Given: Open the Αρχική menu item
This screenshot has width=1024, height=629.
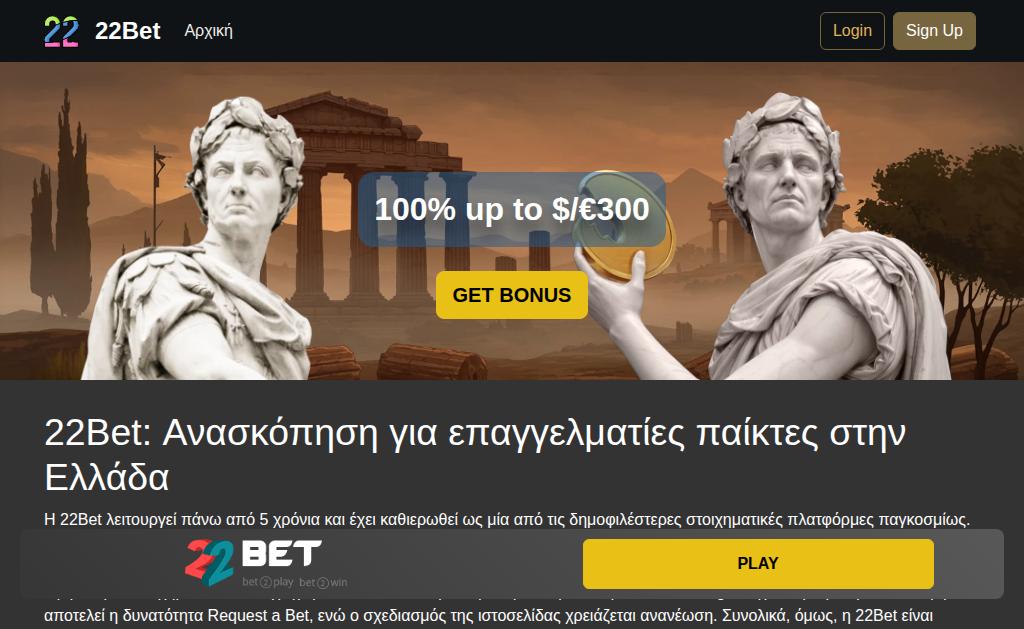Looking at the screenshot, I should 208,31.
